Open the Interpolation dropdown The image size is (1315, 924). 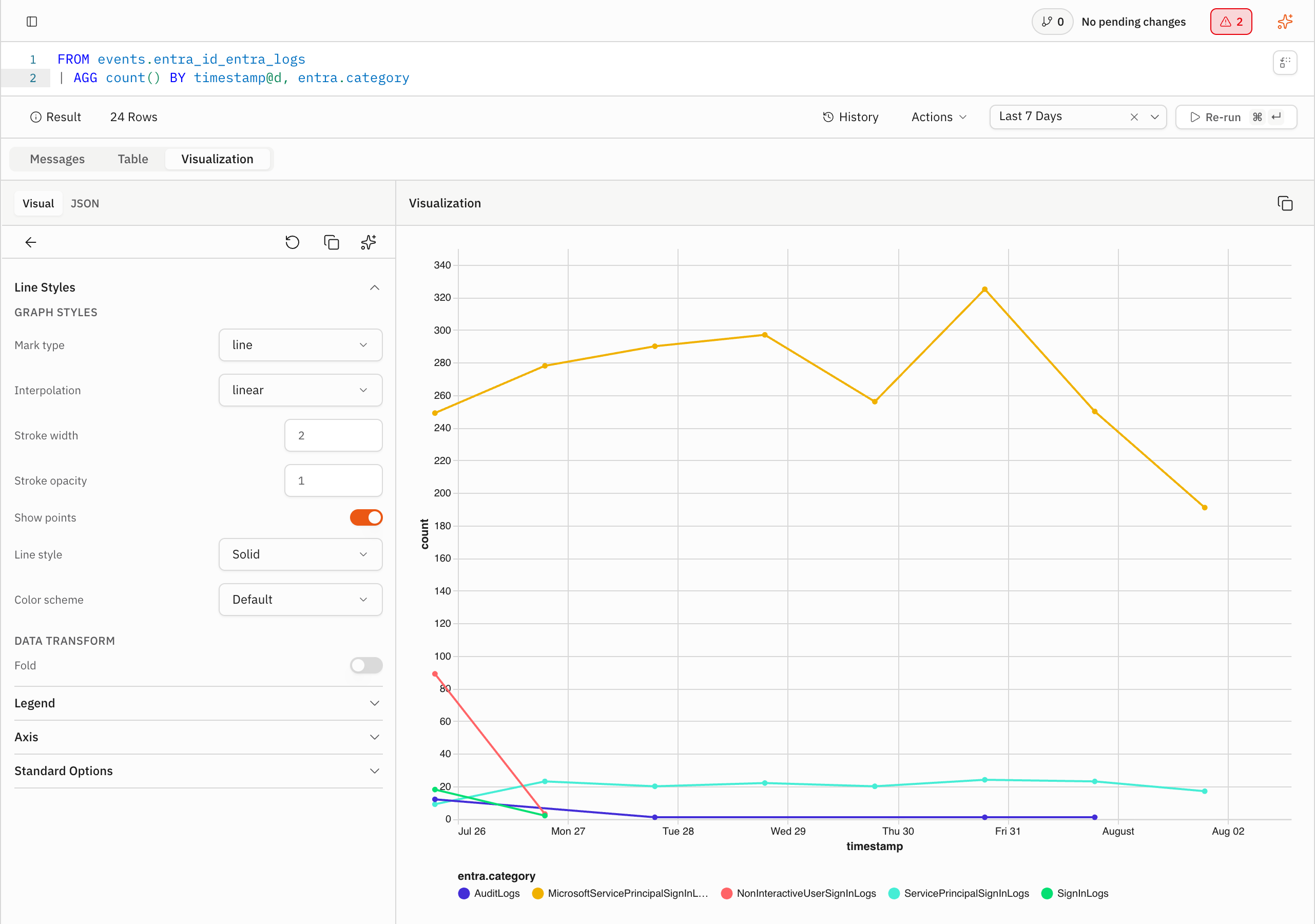[x=300, y=390]
